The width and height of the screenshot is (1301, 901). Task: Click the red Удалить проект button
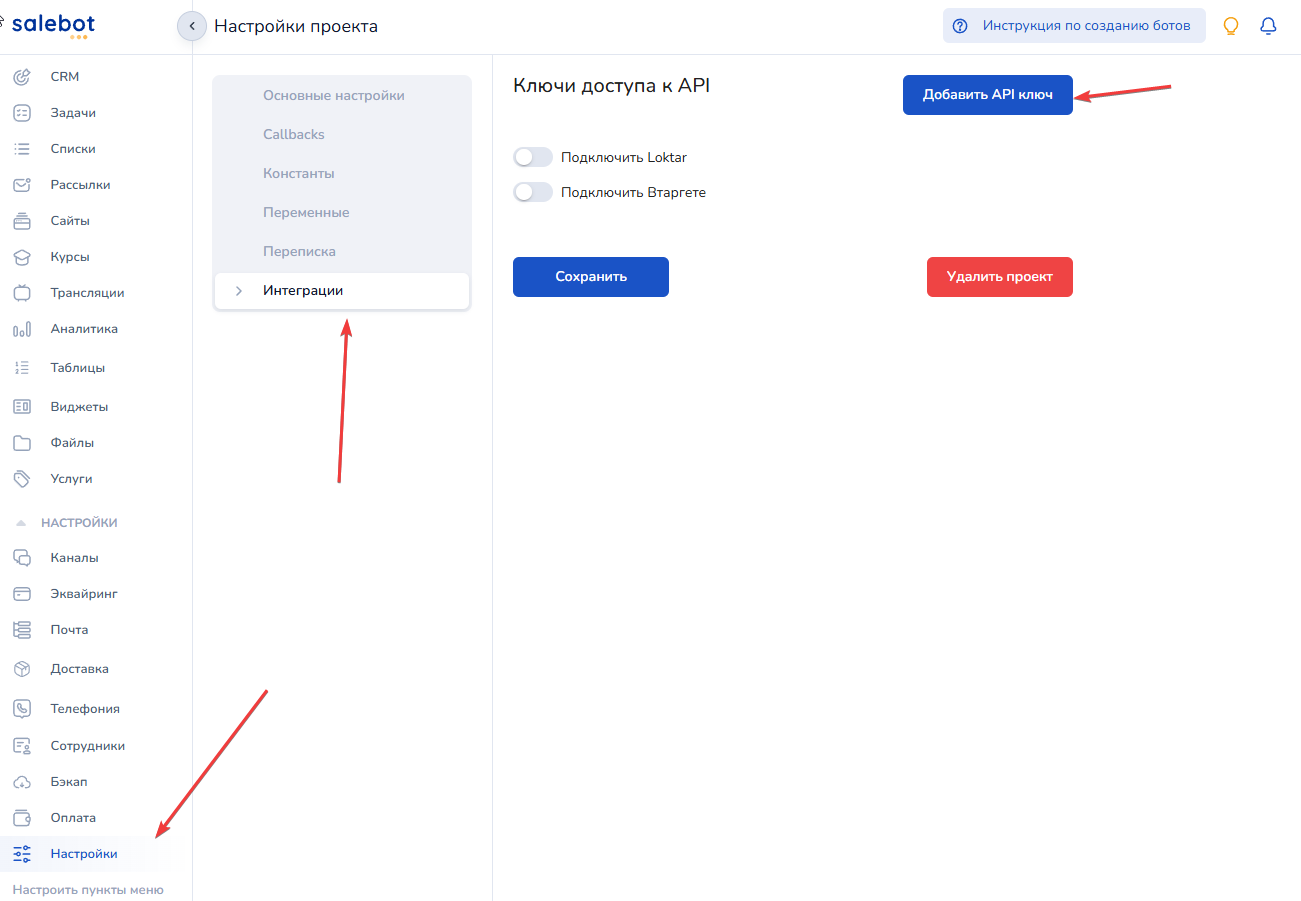click(x=999, y=277)
